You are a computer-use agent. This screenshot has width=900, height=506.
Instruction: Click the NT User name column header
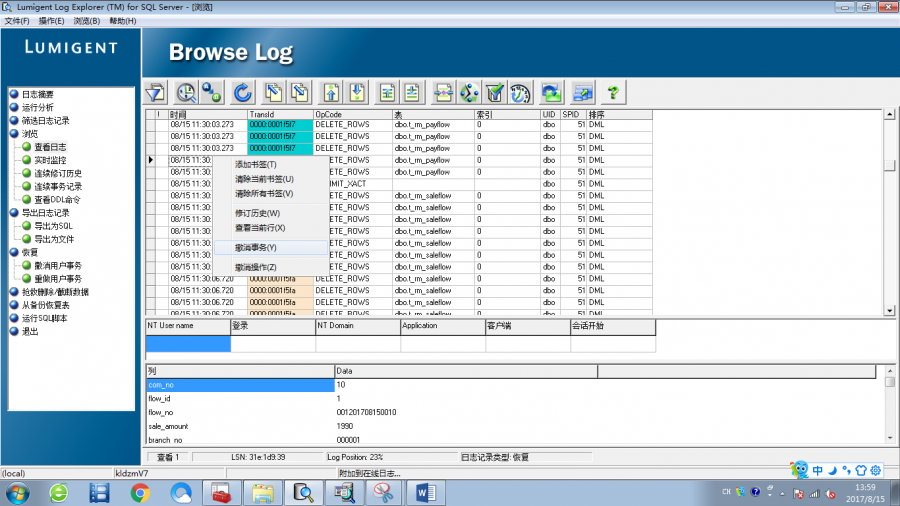(x=188, y=326)
